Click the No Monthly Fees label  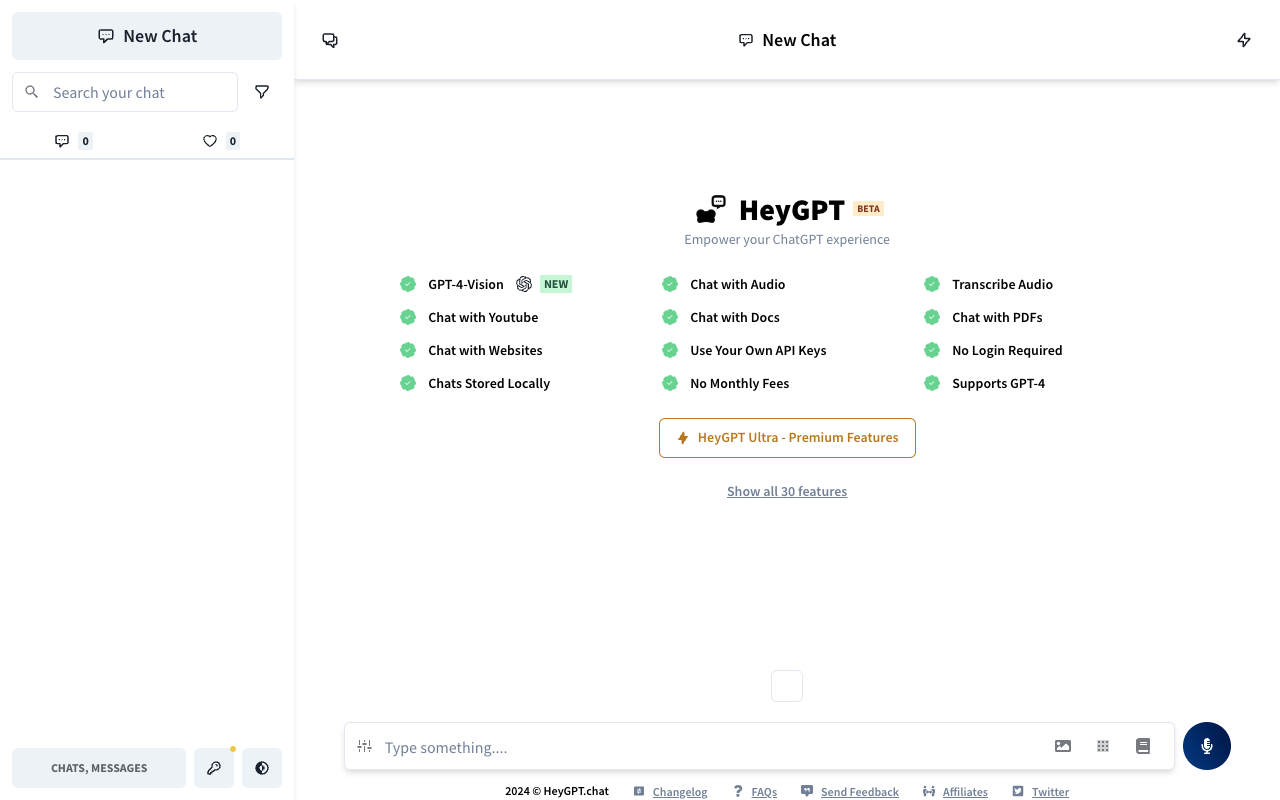point(740,383)
